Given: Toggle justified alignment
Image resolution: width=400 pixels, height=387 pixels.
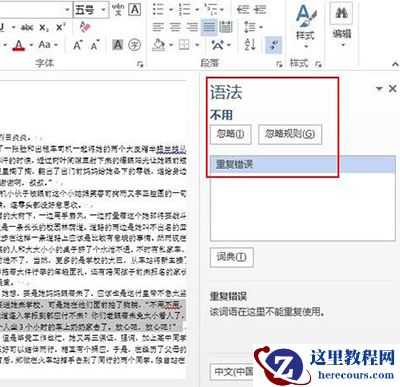Looking at the screenshot, I should [209, 27].
